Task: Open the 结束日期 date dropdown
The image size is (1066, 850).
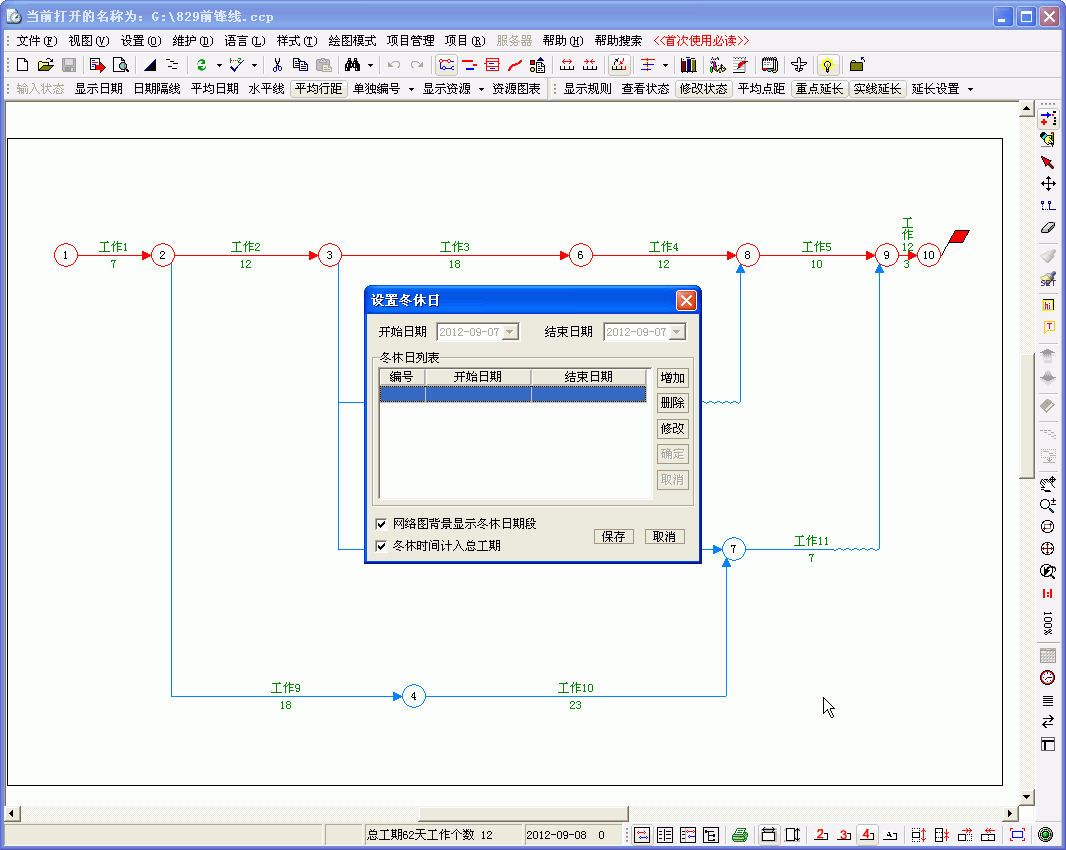Action: (677, 332)
